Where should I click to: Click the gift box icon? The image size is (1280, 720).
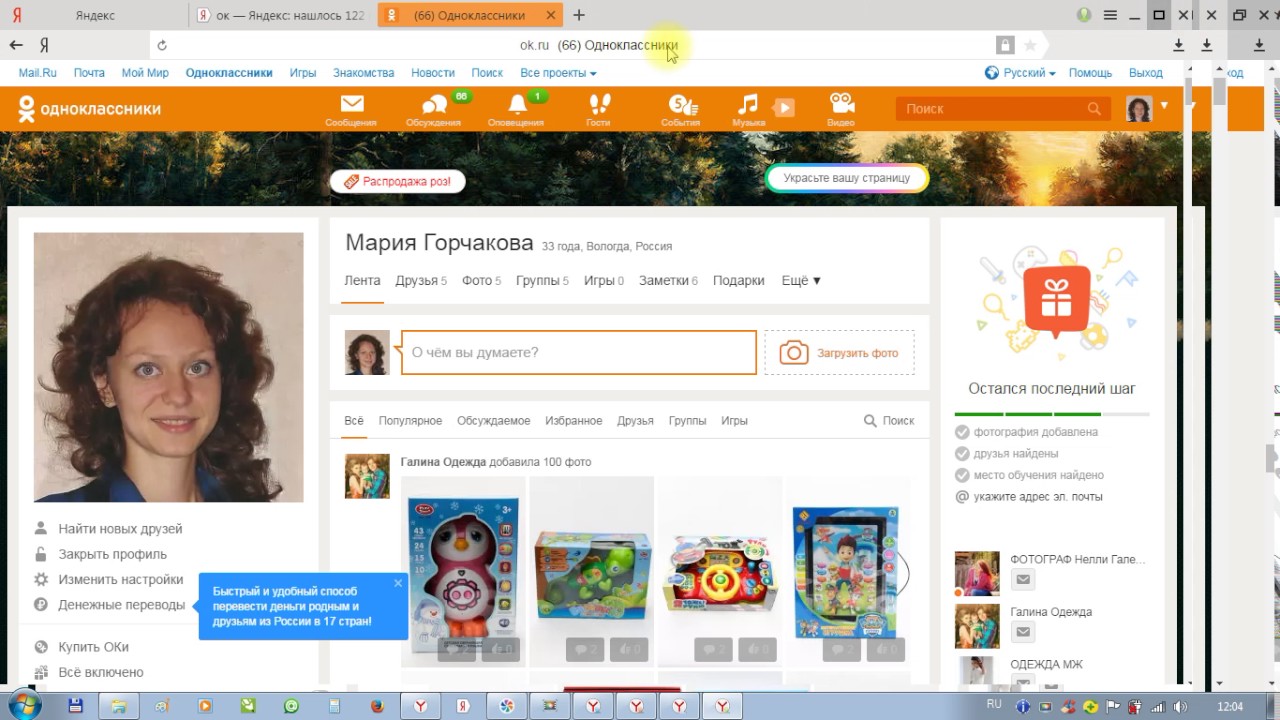tap(1056, 298)
